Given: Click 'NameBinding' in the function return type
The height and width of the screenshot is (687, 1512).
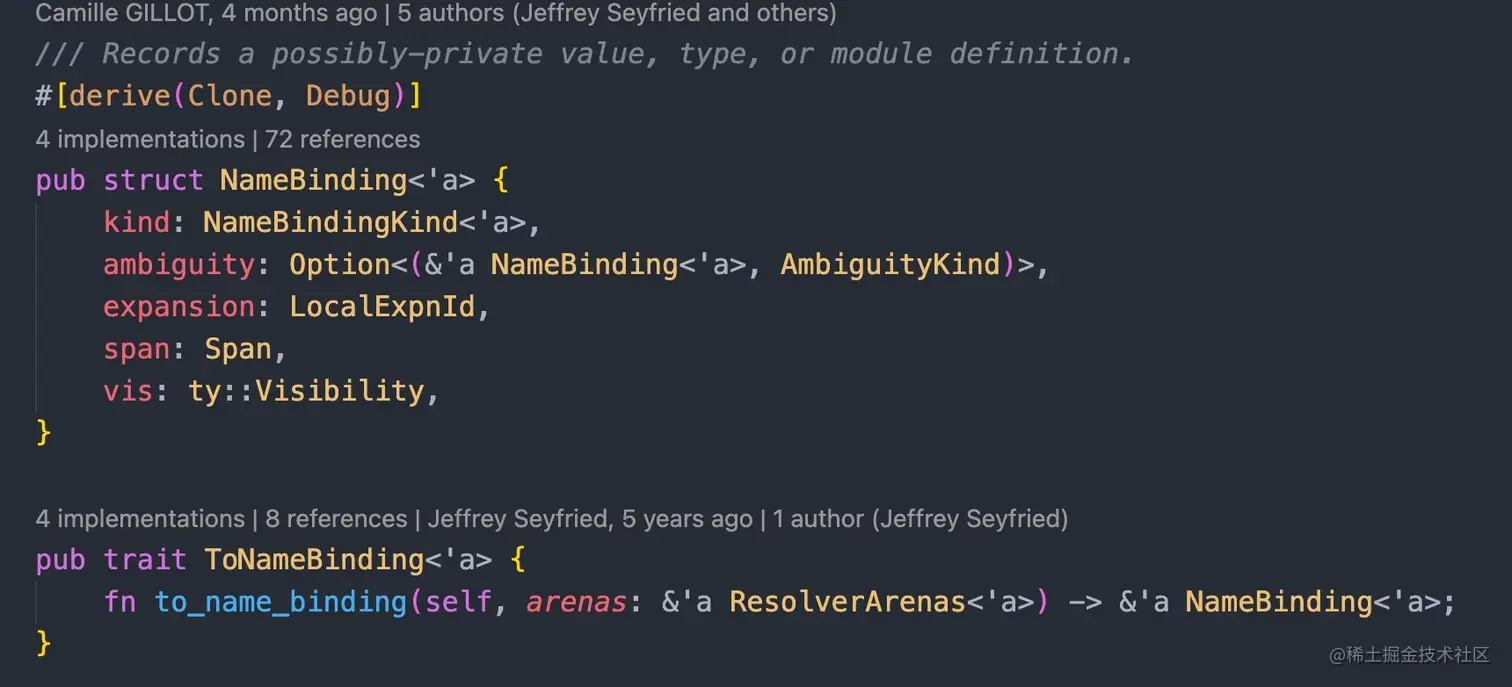Looking at the screenshot, I should click(1279, 601).
